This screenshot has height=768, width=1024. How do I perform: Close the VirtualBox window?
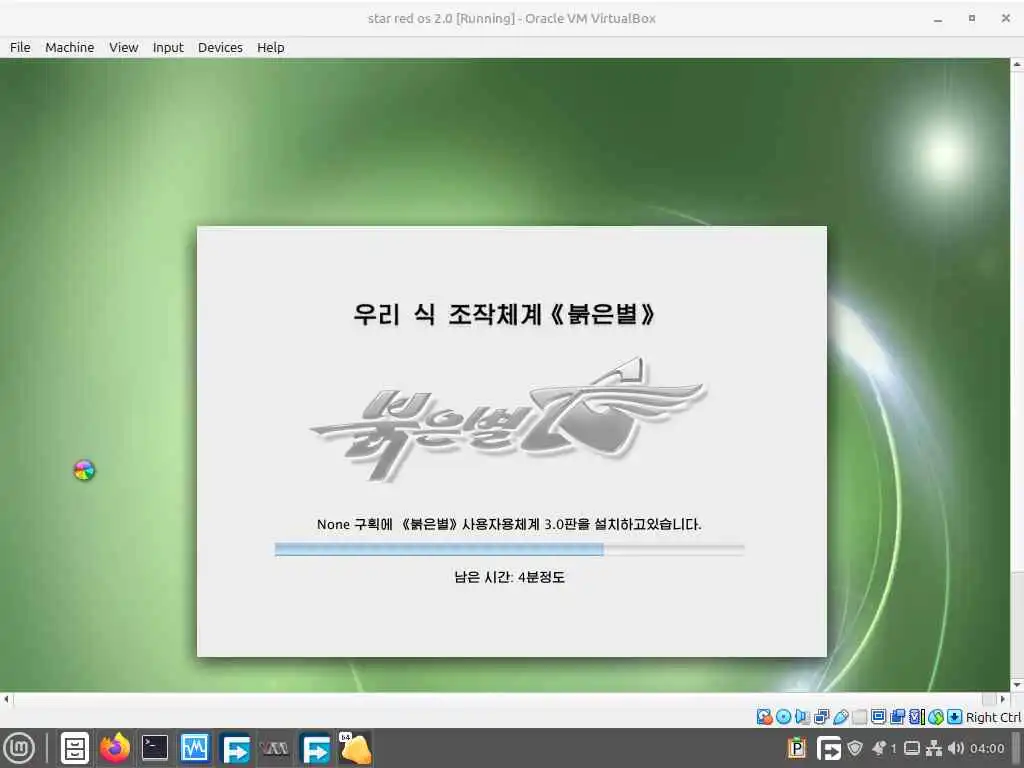[x=1006, y=18]
